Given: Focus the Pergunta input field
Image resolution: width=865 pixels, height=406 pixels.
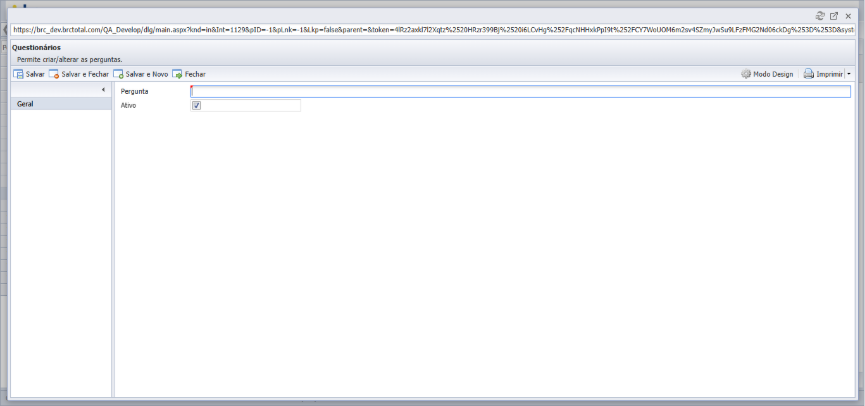Looking at the screenshot, I should click(x=520, y=92).
